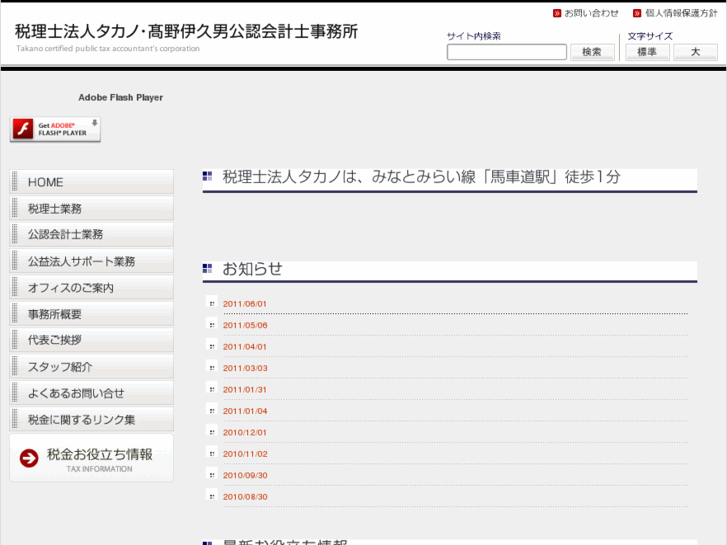Open the 代表ご挨拶 menu item
Image resolution: width=727 pixels, height=545 pixels.
pos(92,340)
